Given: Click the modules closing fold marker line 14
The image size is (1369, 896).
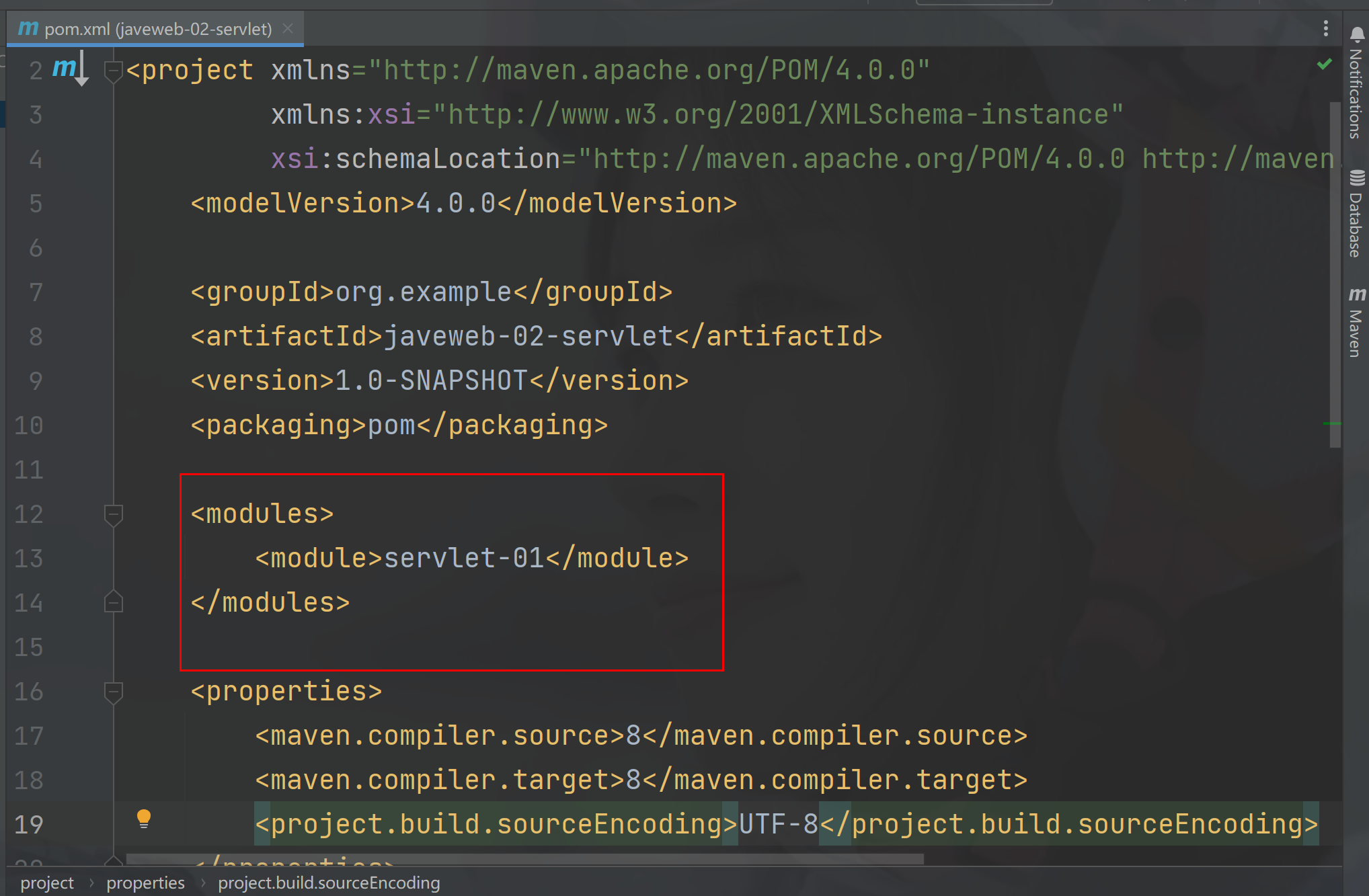Looking at the screenshot, I should click(113, 602).
